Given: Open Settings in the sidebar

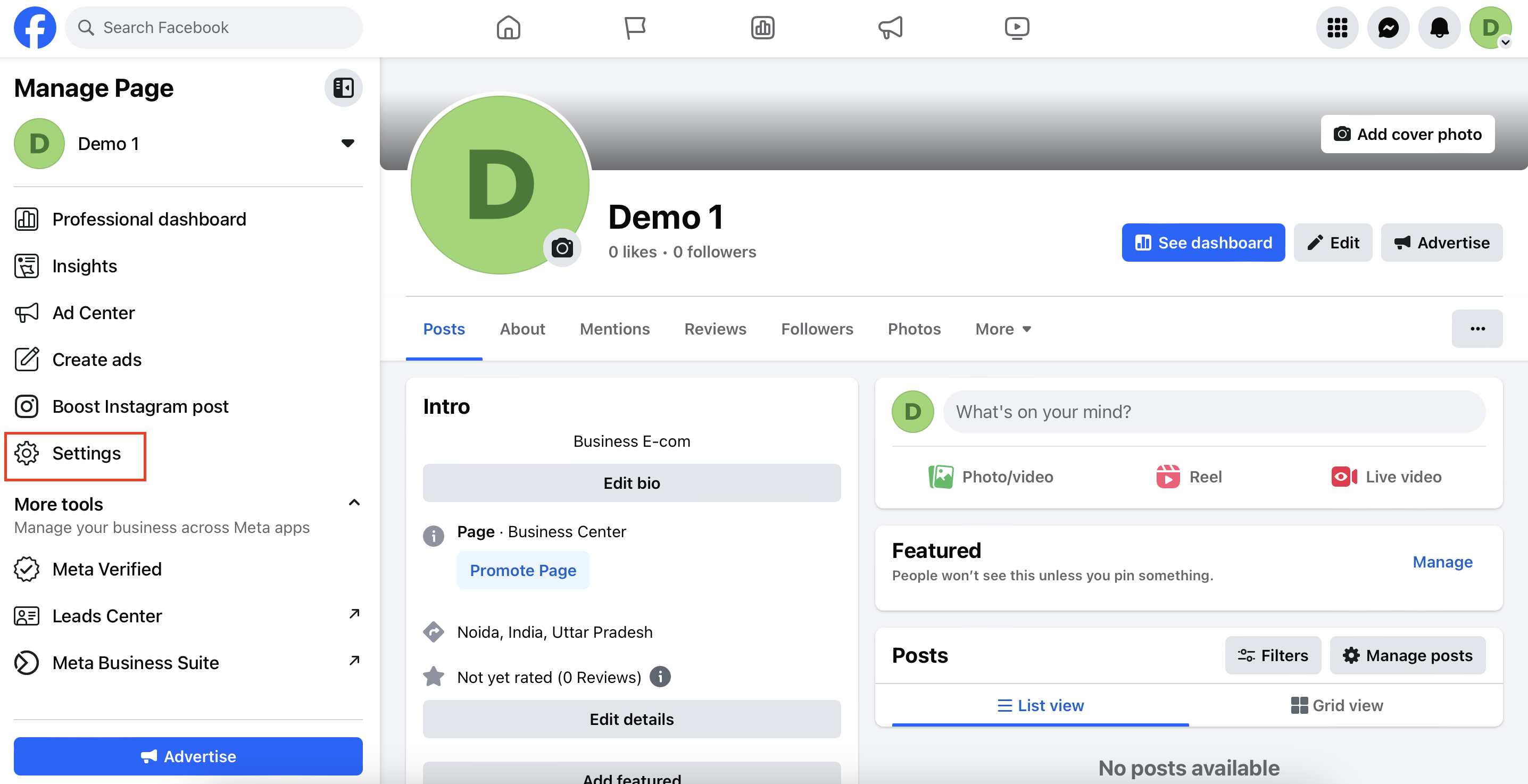Looking at the screenshot, I should pyautogui.click(x=76, y=453).
